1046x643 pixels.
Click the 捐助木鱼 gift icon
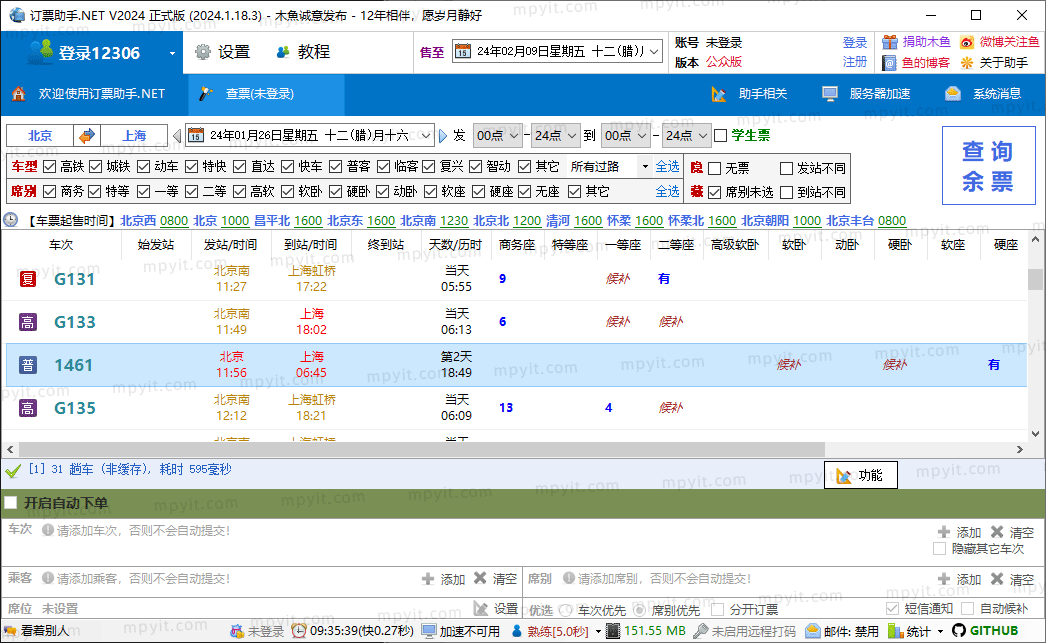(890, 42)
